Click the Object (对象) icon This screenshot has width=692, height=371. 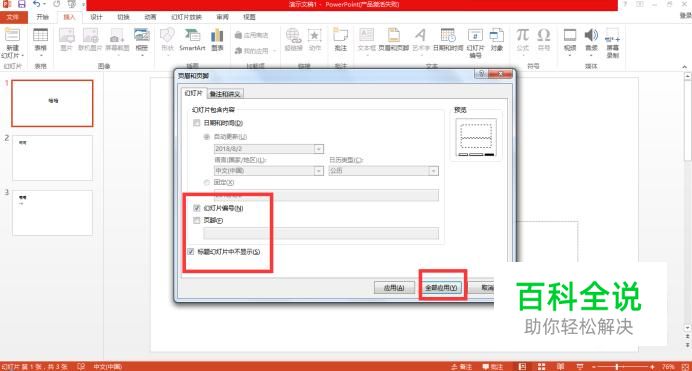coord(496,35)
